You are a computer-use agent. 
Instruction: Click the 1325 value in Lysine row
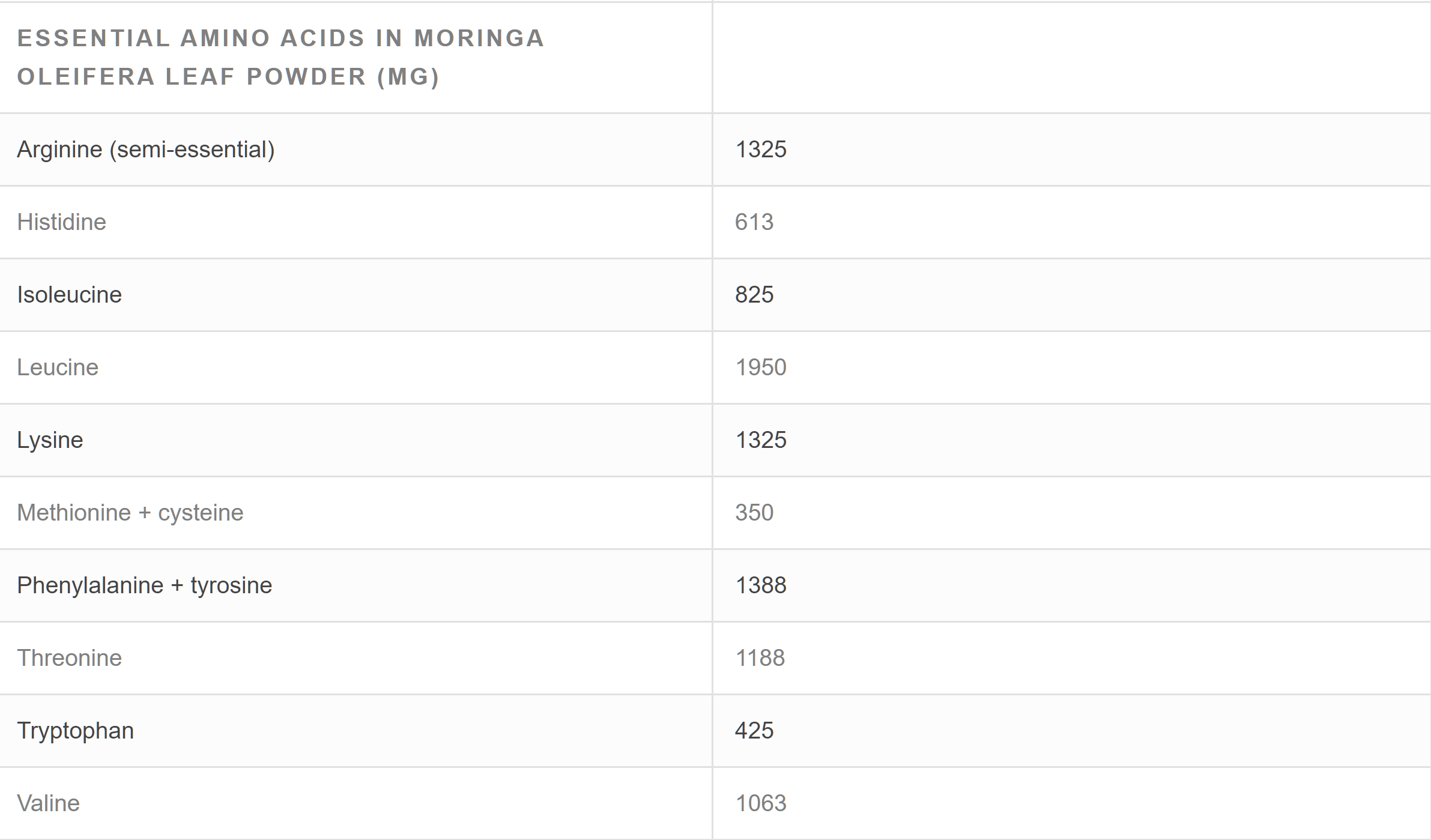(761, 440)
